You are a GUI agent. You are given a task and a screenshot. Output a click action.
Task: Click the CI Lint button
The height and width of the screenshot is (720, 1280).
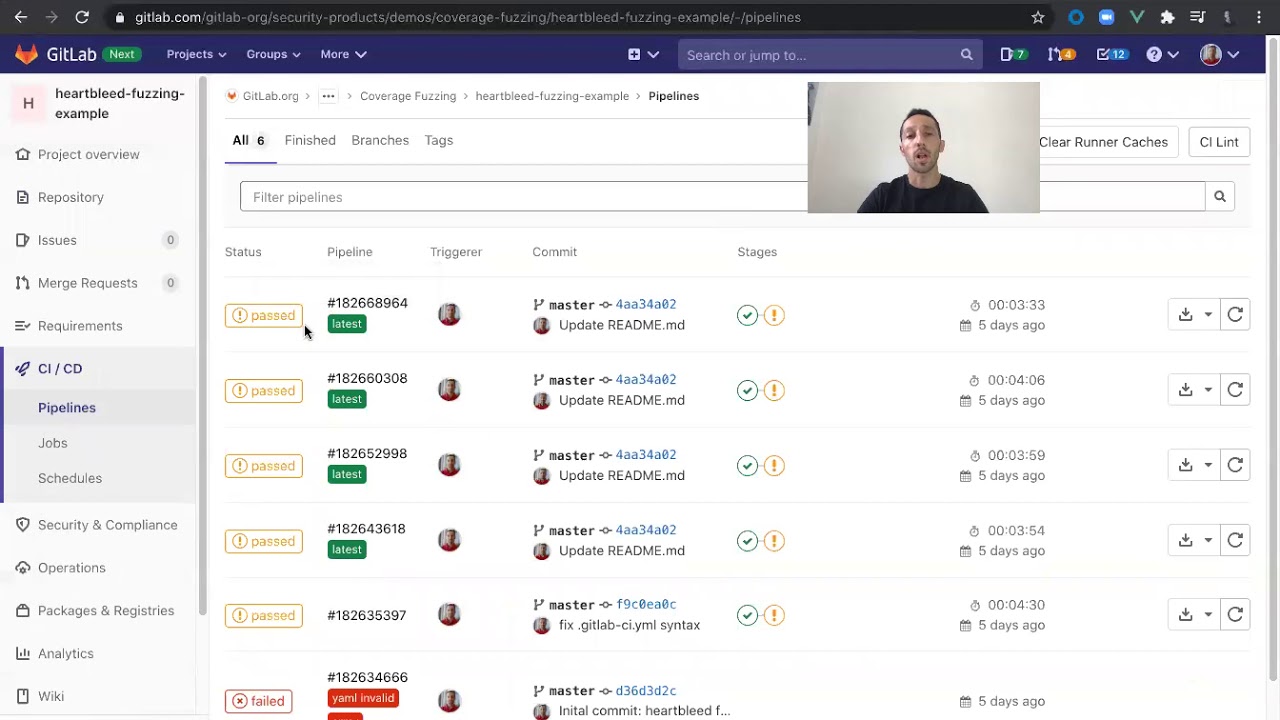tap(1219, 142)
